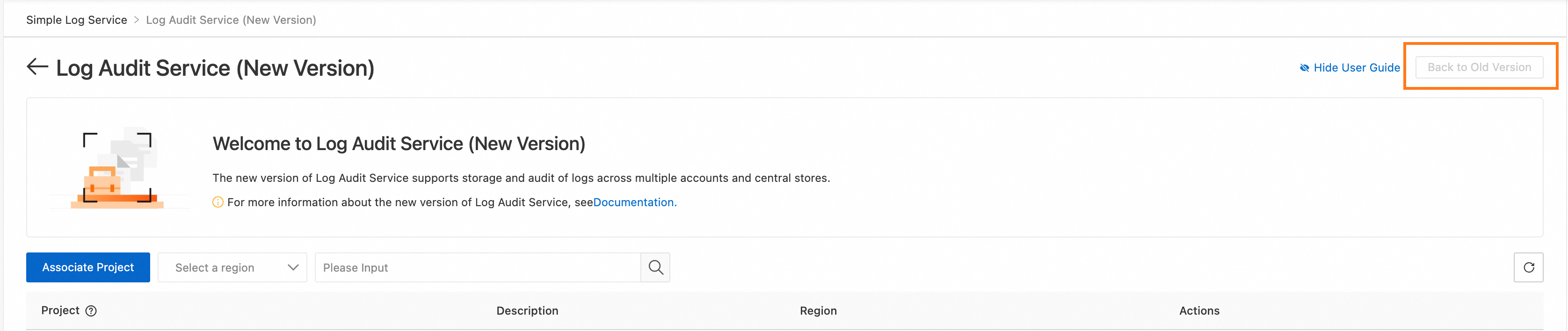
Task: Click the help question mark next to Project
Action: click(91, 311)
